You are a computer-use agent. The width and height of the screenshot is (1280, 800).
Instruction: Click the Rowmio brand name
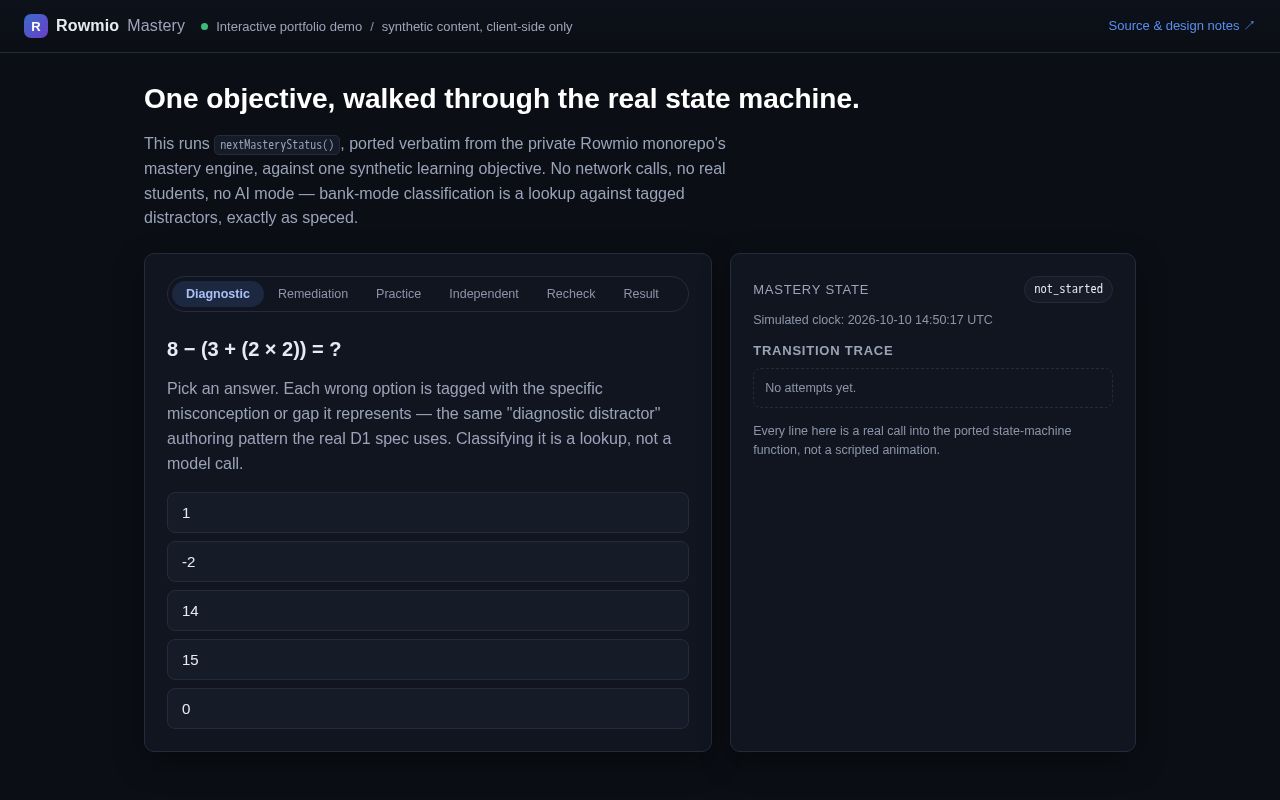pos(87,26)
